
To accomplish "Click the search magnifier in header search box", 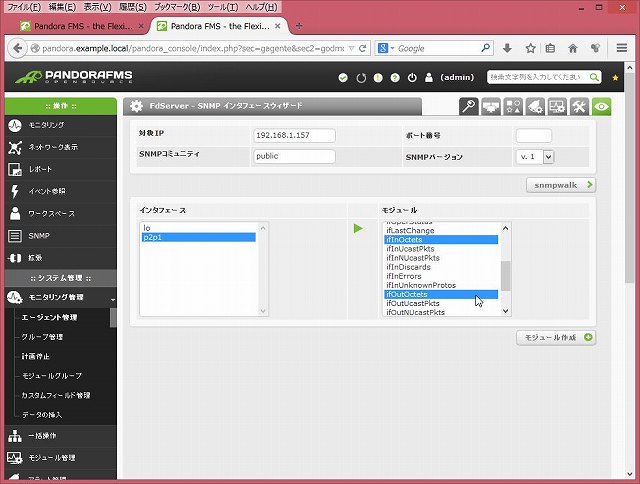I will click(x=594, y=77).
